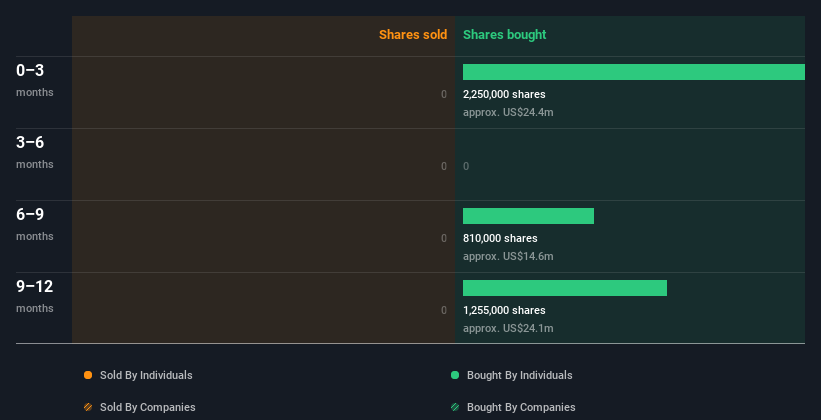This screenshot has height=420, width=821.
Task: Select the Bought By Companies legend label
Action: 521,407
